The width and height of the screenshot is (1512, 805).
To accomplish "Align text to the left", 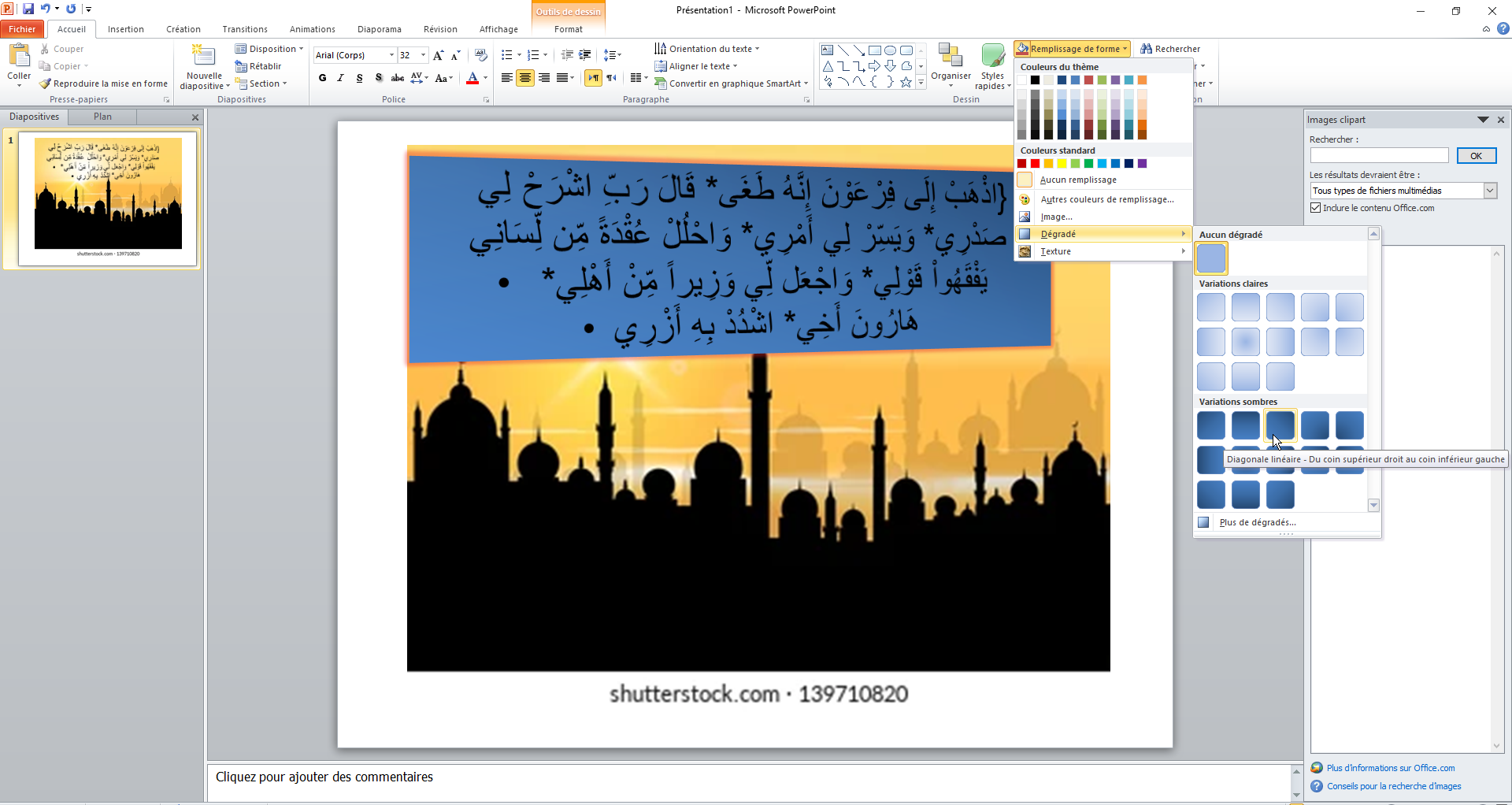I will click(506, 78).
